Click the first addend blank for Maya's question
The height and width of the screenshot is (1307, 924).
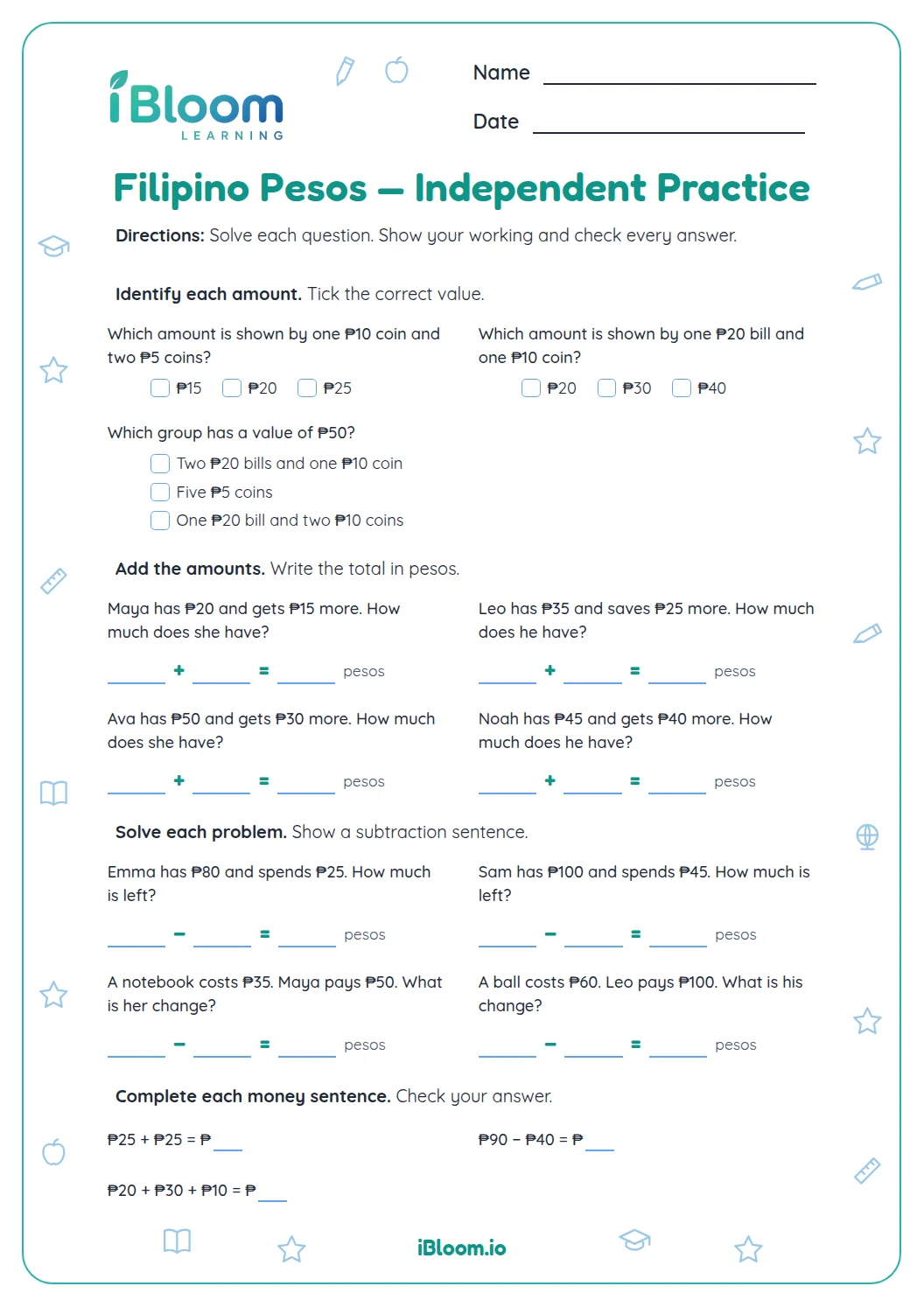pos(136,672)
